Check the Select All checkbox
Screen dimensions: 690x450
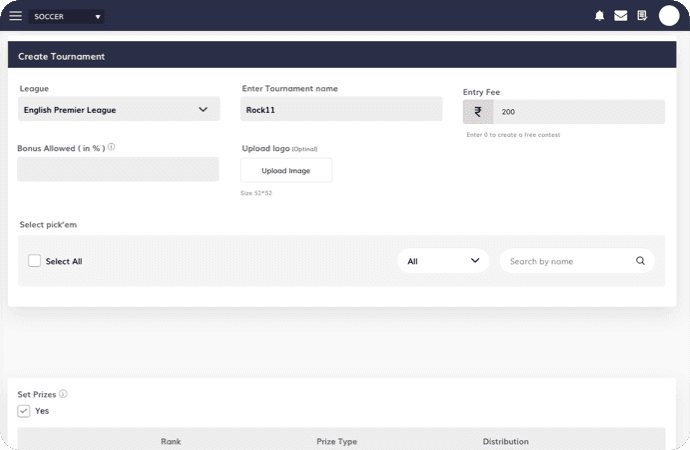point(35,261)
